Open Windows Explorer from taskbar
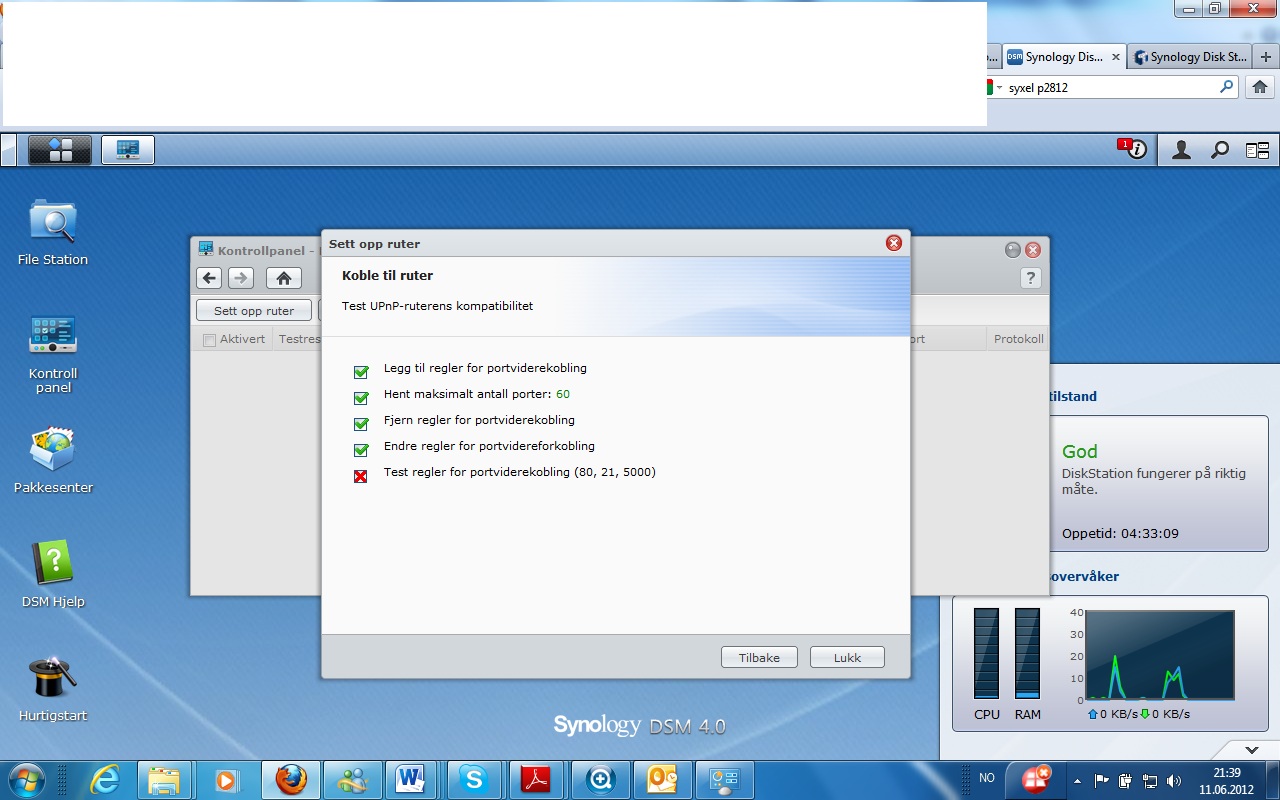Viewport: 1280px width, 800px height. 165,779
